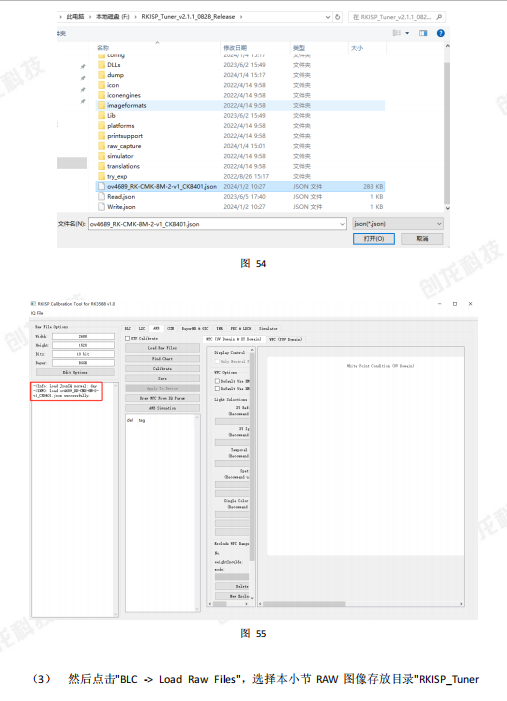
Task: Toggle the preview pane icon
Action: 423,33
